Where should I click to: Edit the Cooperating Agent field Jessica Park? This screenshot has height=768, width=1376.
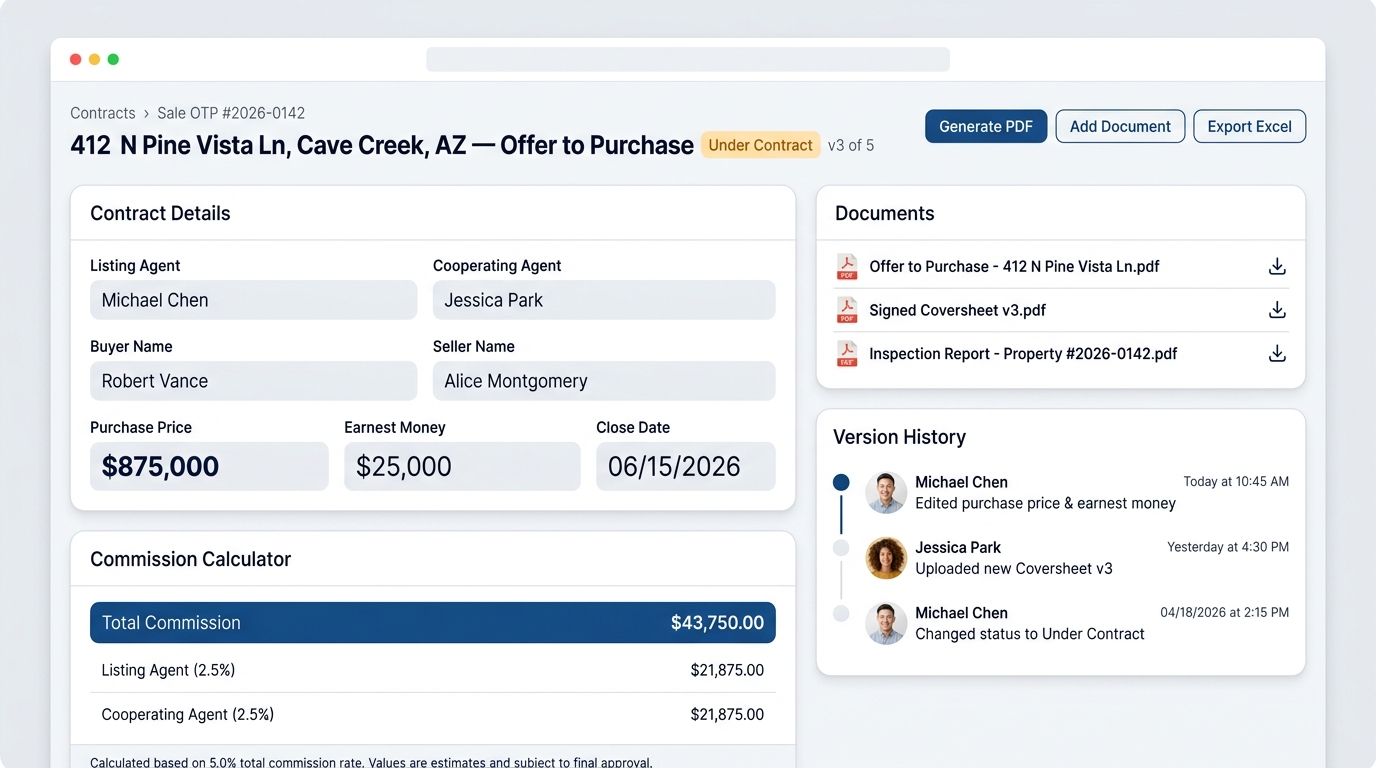point(604,300)
